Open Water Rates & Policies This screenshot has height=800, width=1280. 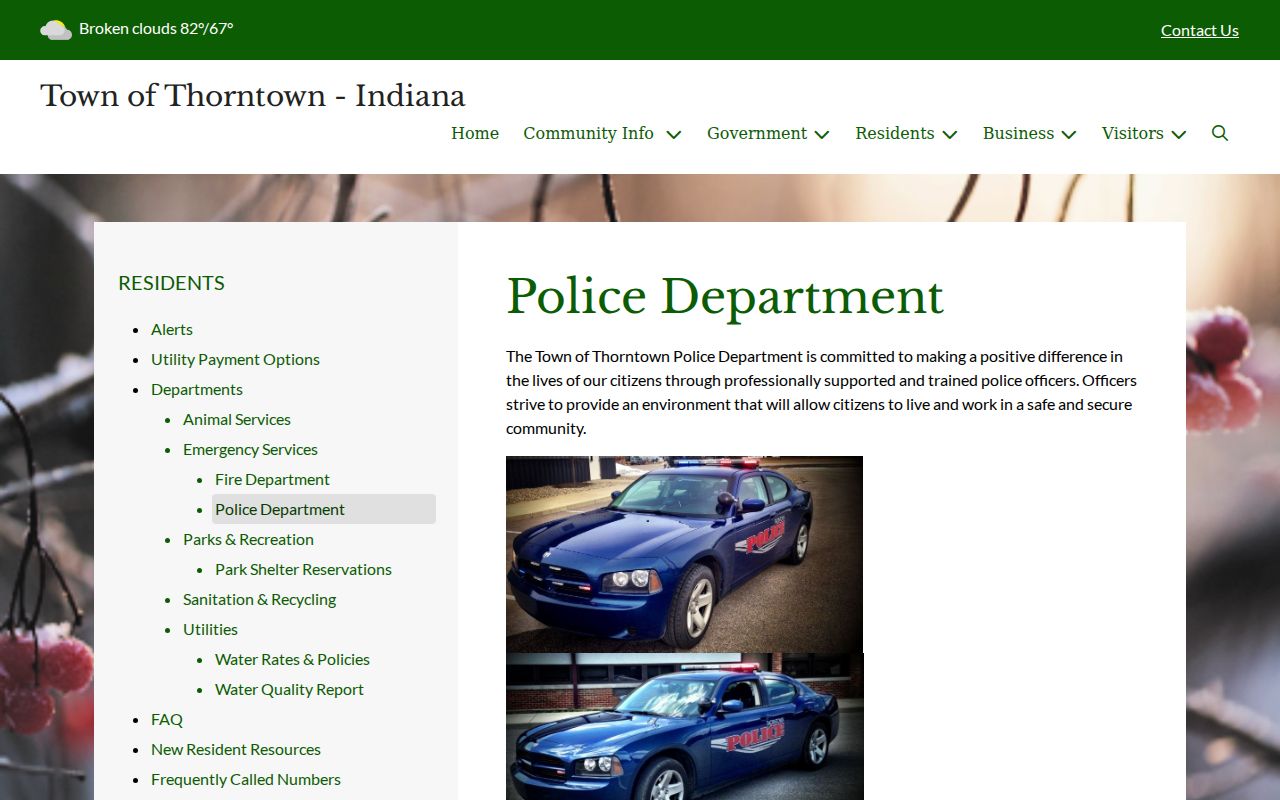(292, 659)
